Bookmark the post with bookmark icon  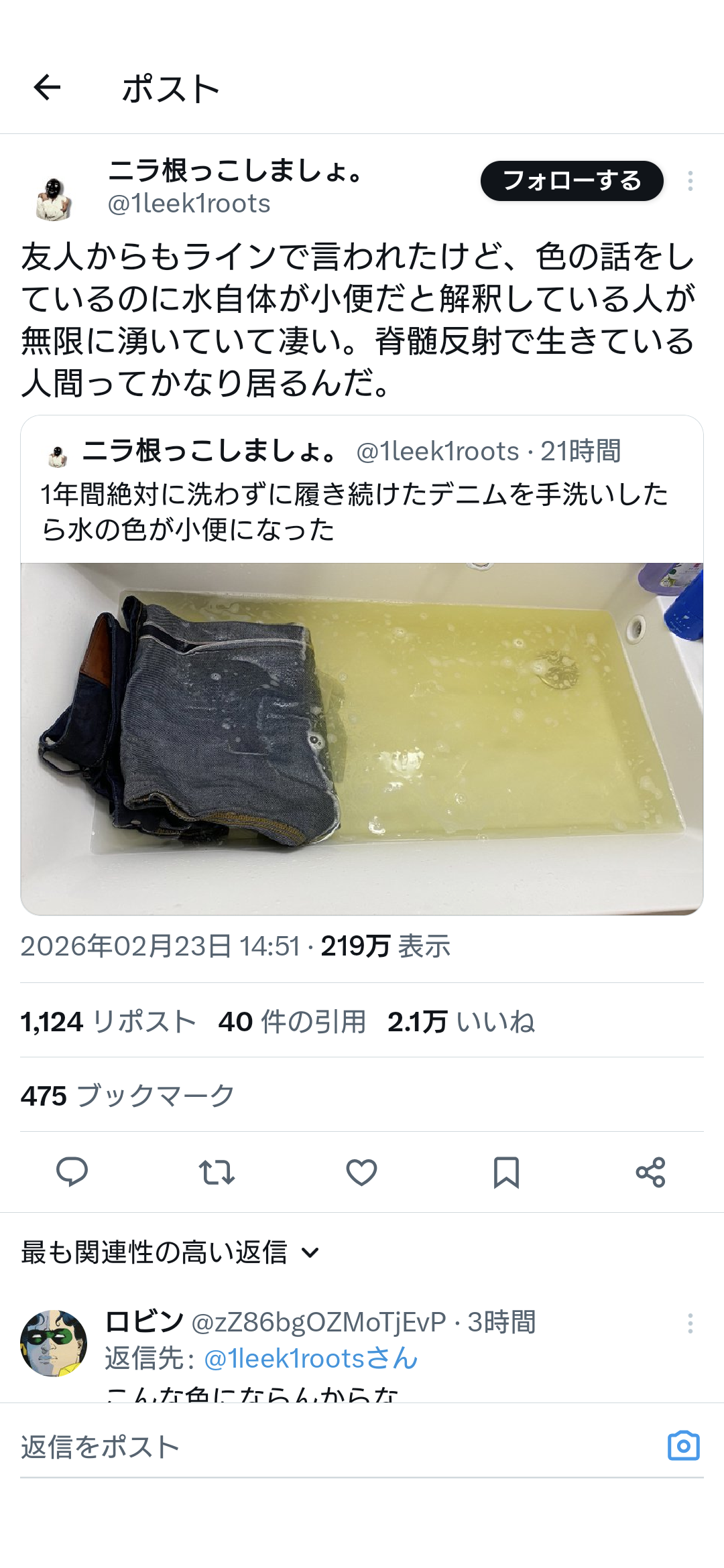(x=506, y=1172)
